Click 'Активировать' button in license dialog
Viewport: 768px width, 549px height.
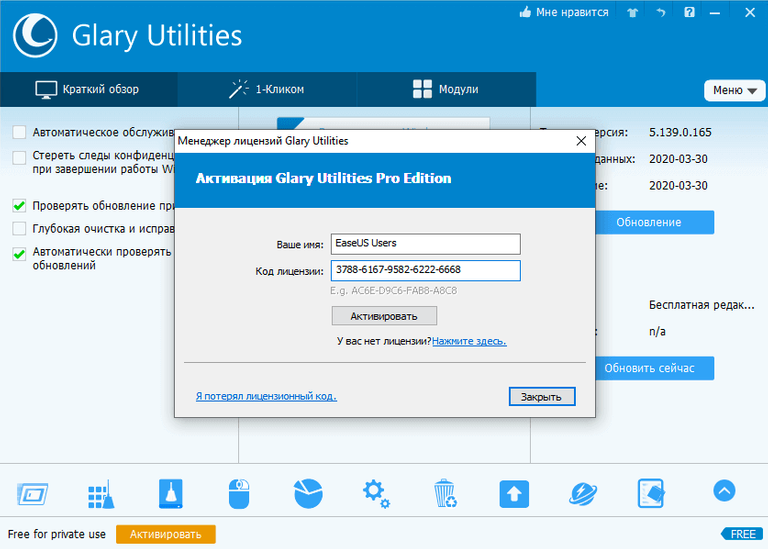[384, 316]
